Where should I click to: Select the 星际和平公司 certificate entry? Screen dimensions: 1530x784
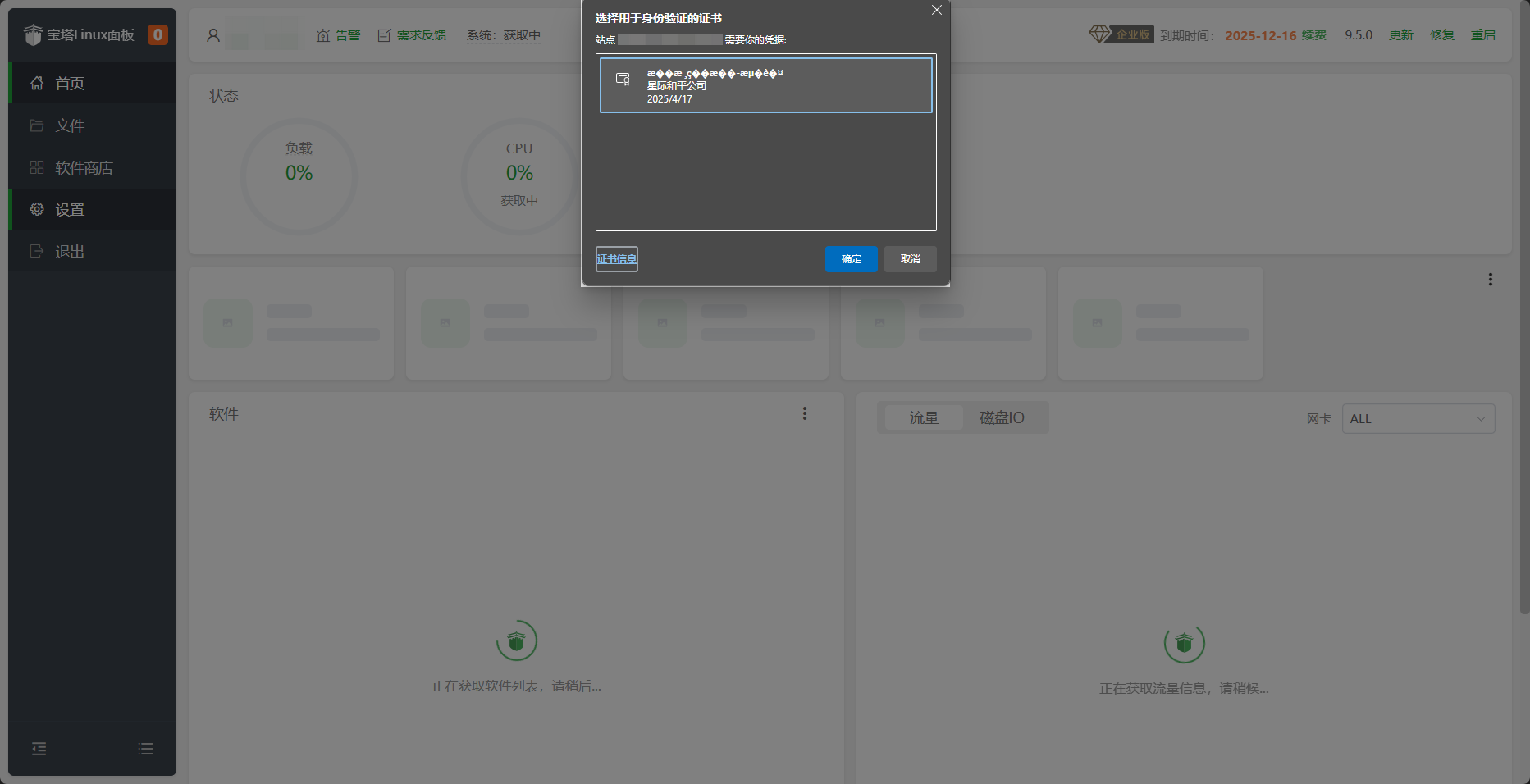pos(765,85)
